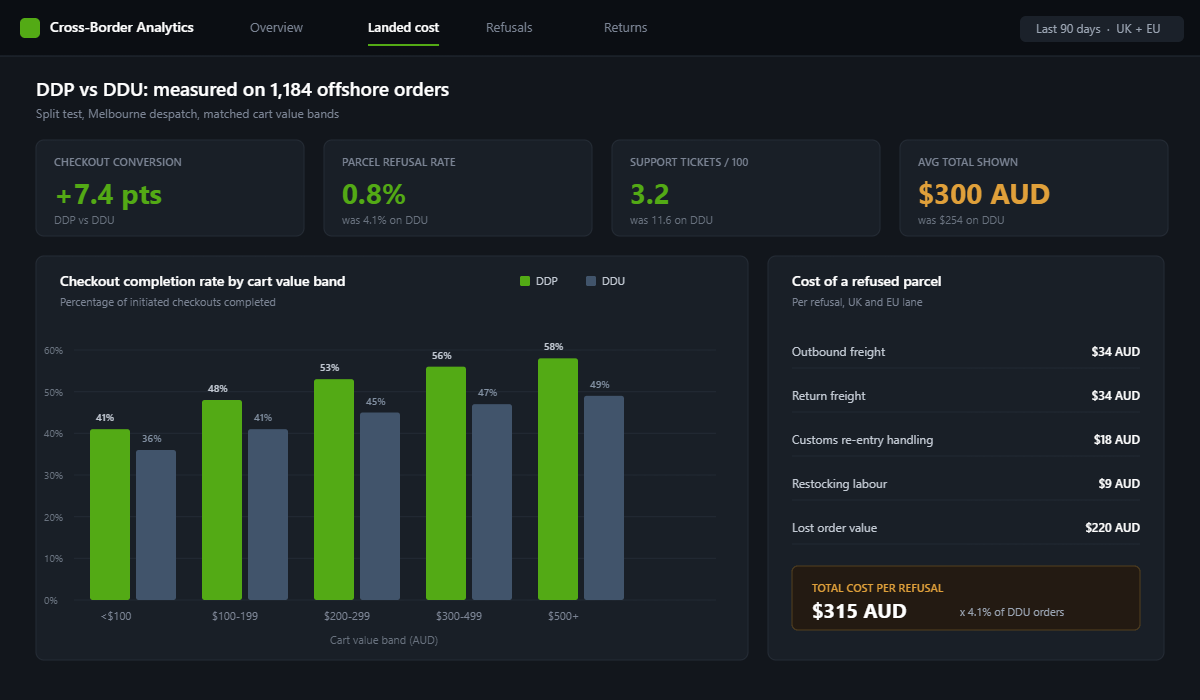Click the 58% DDP bar for $500+
Image resolution: width=1200 pixels, height=700 pixels.
(x=558, y=479)
